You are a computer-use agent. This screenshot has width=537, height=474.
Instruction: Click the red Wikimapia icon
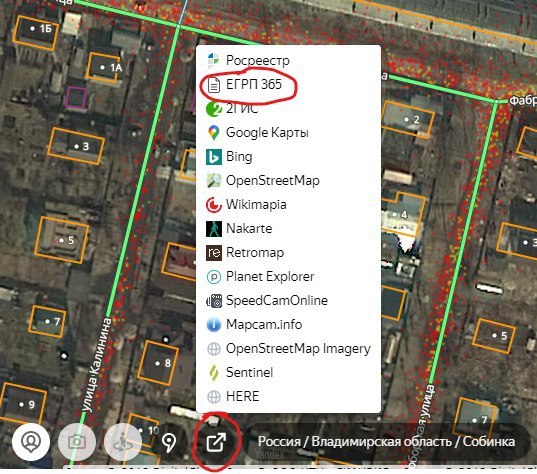pyautogui.click(x=214, y=205)
